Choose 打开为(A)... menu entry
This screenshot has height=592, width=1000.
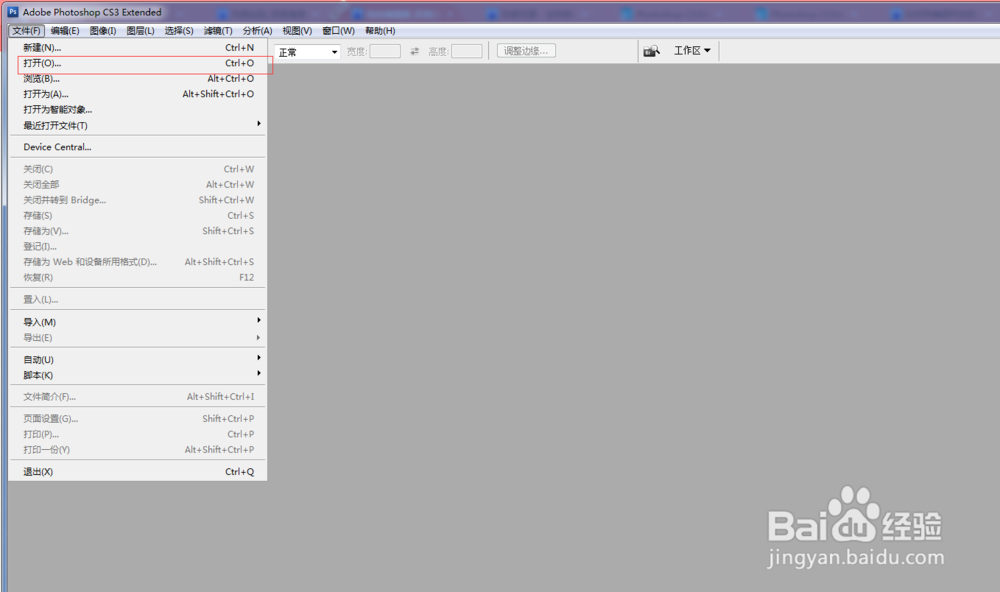(x=138, y=94)
